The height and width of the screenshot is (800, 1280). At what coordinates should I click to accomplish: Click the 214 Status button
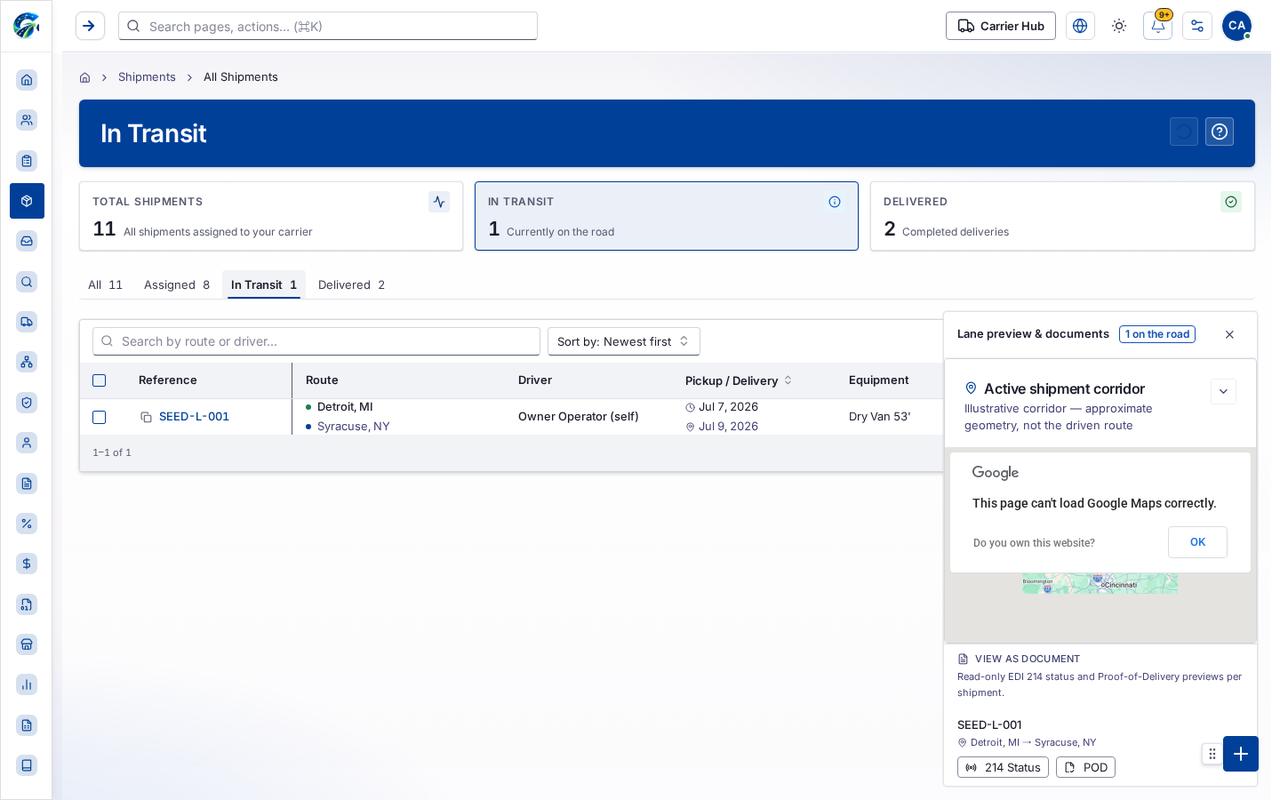pyautogui.click(x=1003, y=767)
